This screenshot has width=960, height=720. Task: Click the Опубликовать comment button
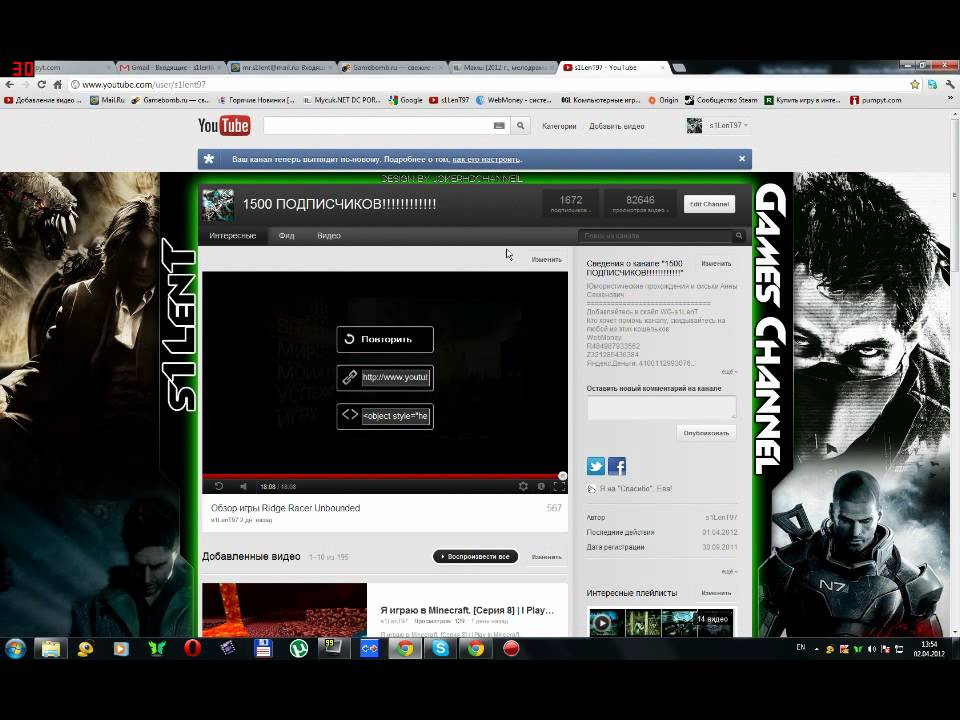pos(706,433)
